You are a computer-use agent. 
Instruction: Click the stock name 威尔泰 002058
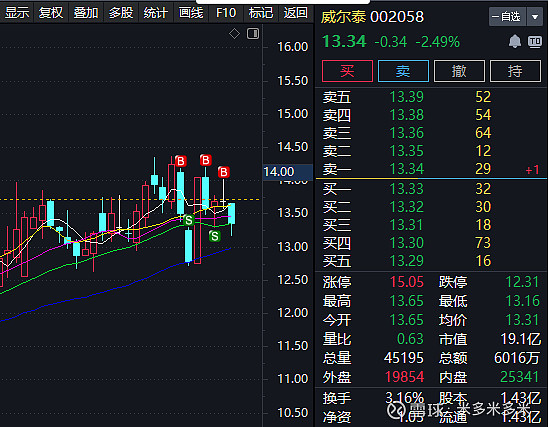pyautogui.click(x=372, y=17)
